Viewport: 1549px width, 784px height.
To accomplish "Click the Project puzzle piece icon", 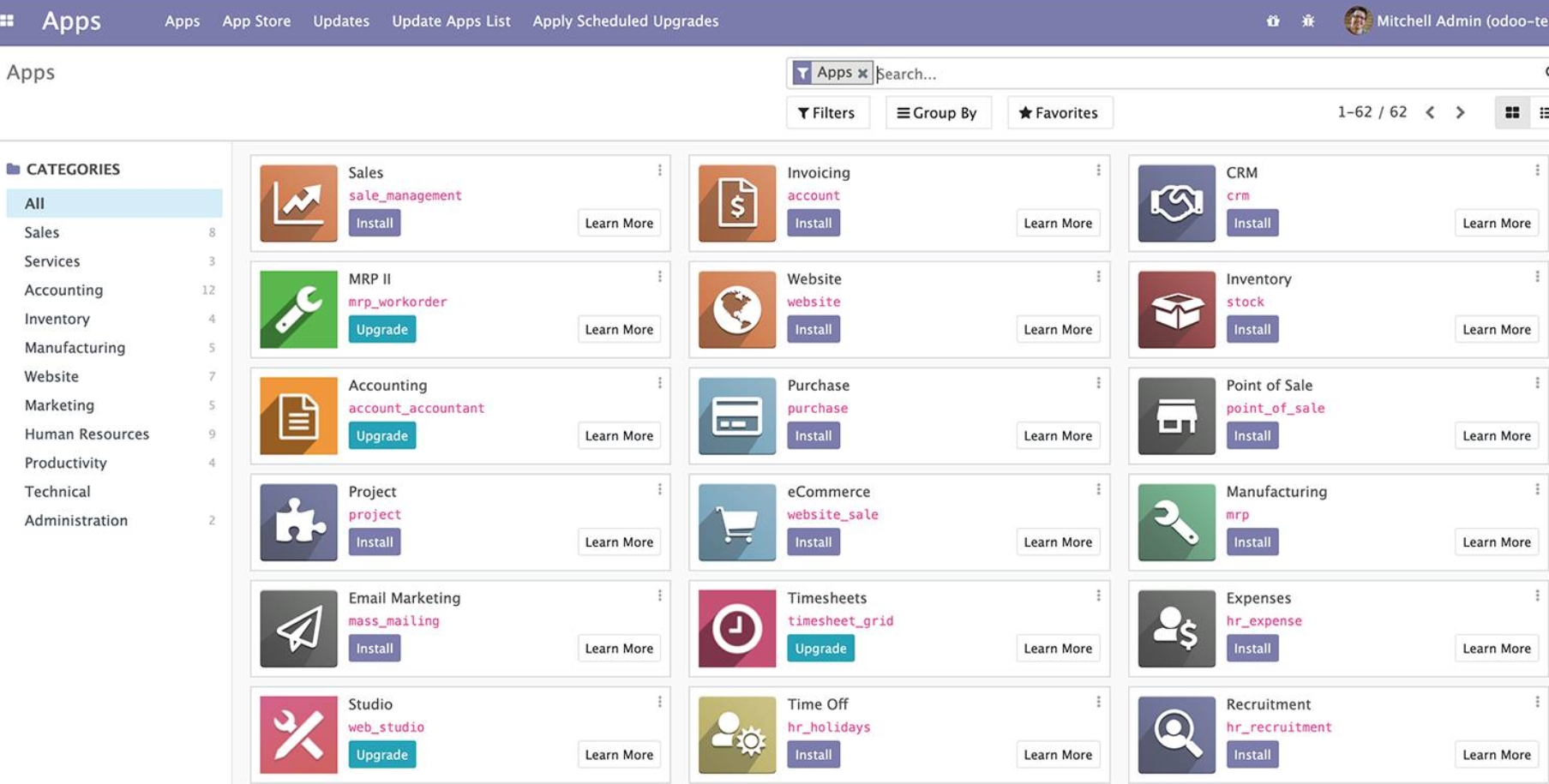I will (x=298, y=522).
